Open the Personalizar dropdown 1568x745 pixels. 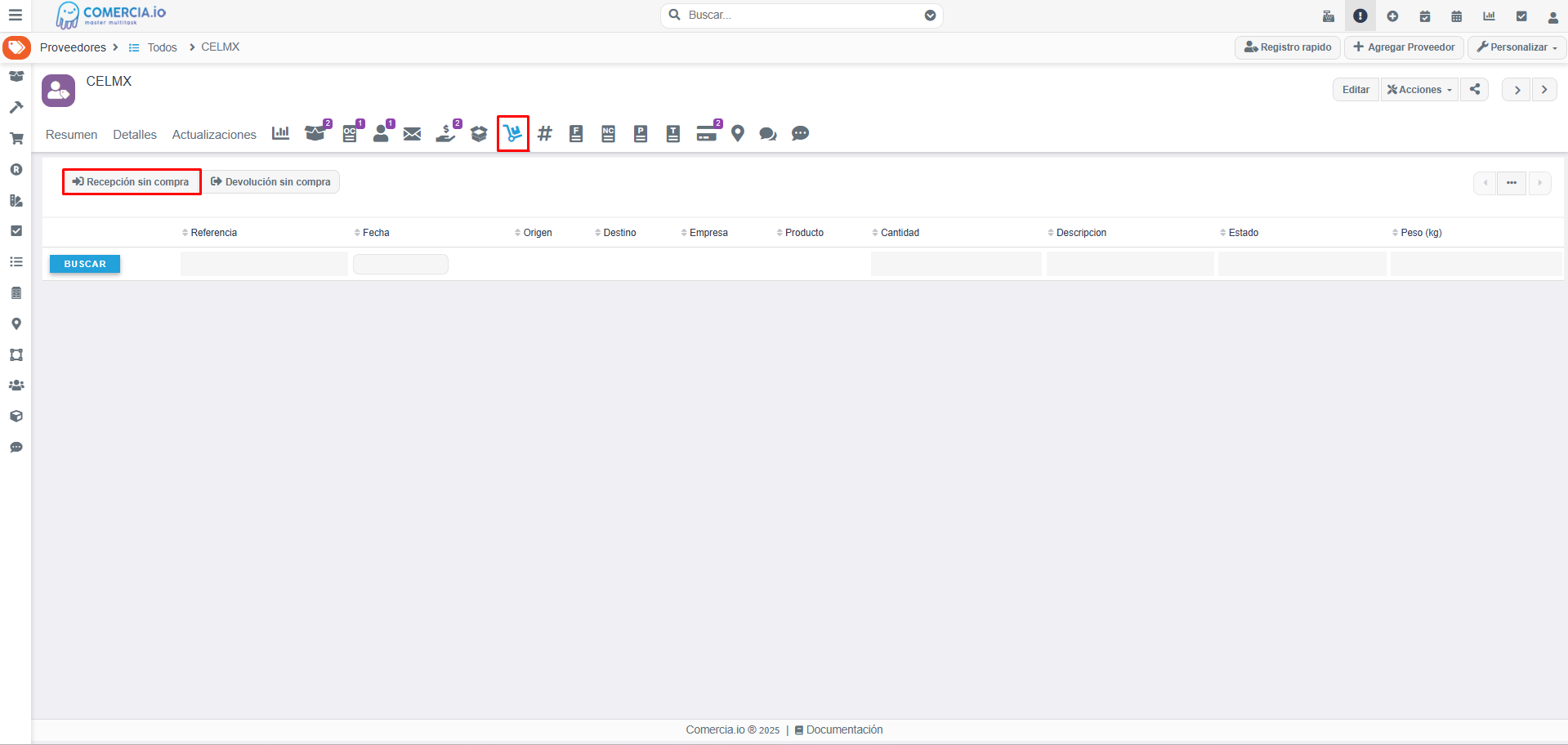click(1517, 47)
